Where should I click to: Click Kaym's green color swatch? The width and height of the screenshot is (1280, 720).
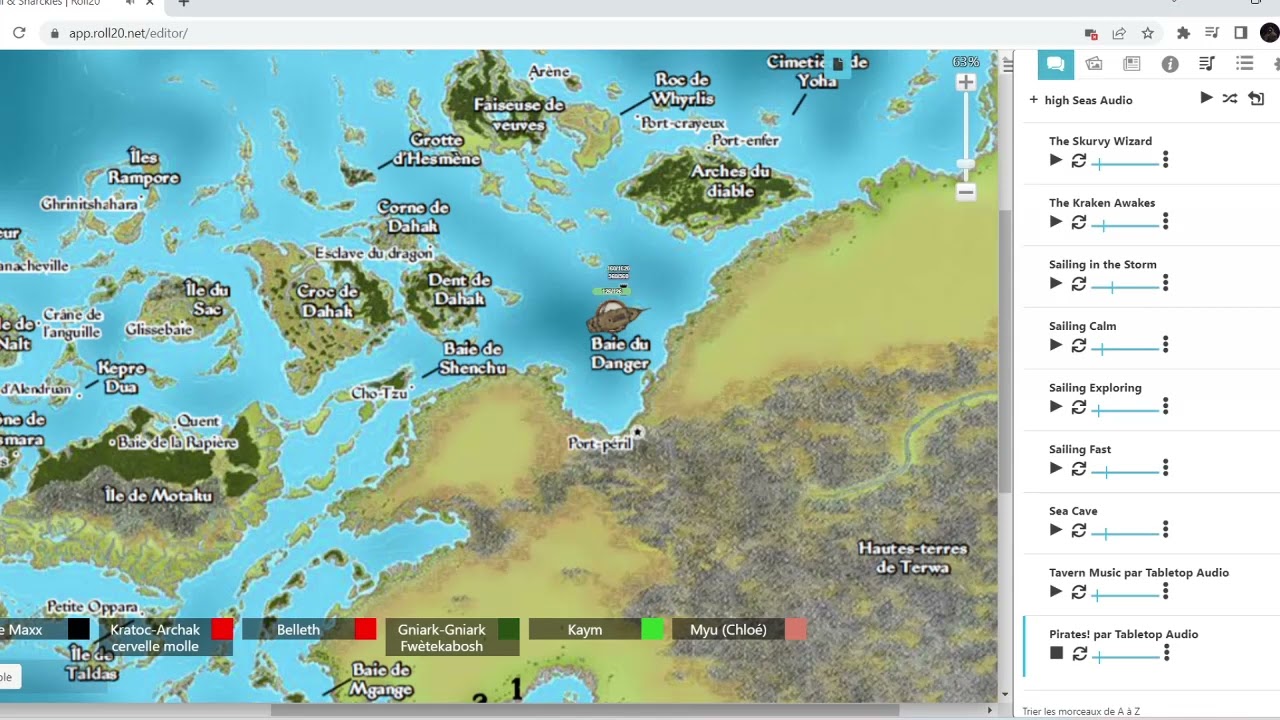point(652,629)
